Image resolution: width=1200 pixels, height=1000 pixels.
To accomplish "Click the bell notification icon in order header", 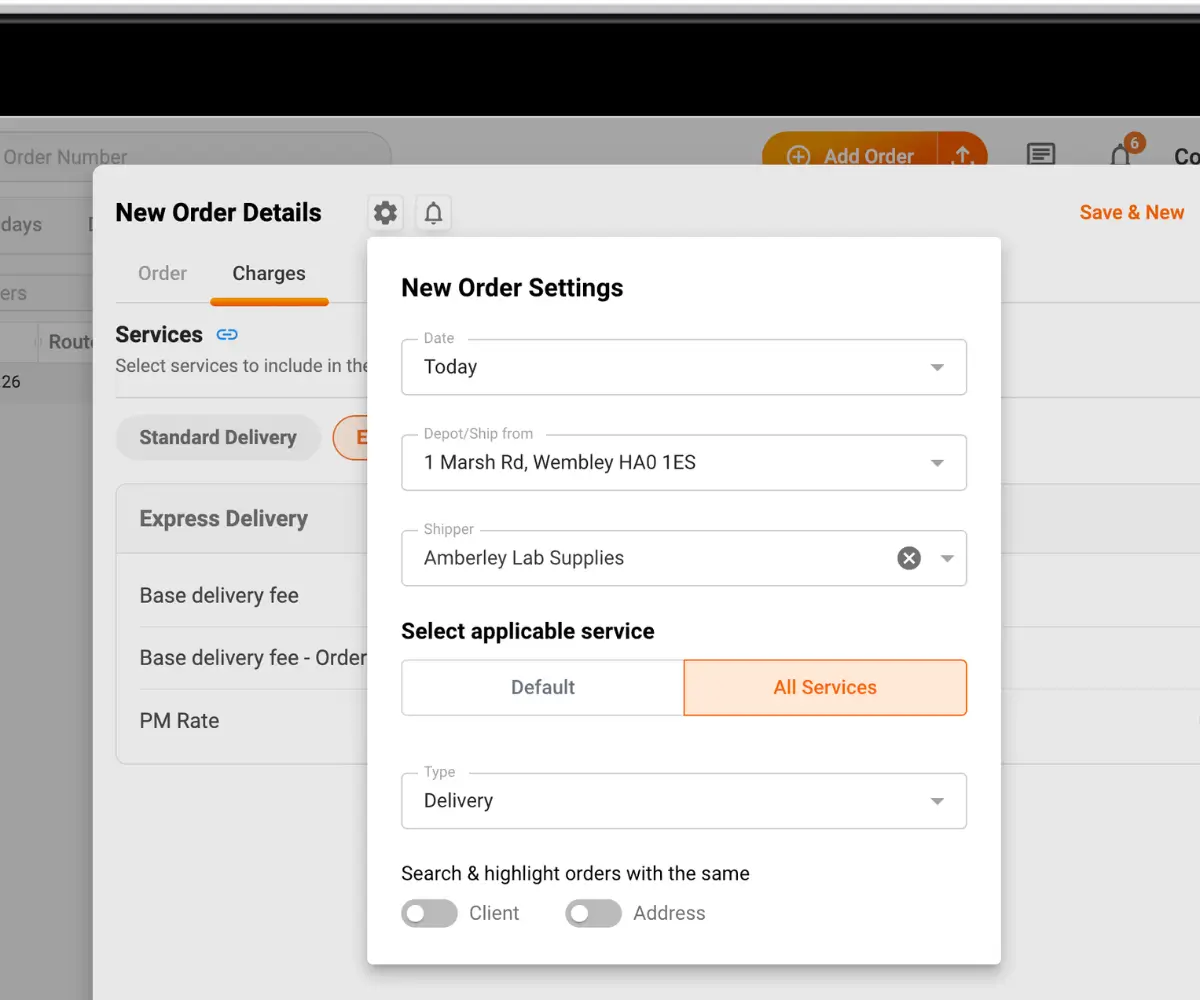I will click(x=433, y=213).
